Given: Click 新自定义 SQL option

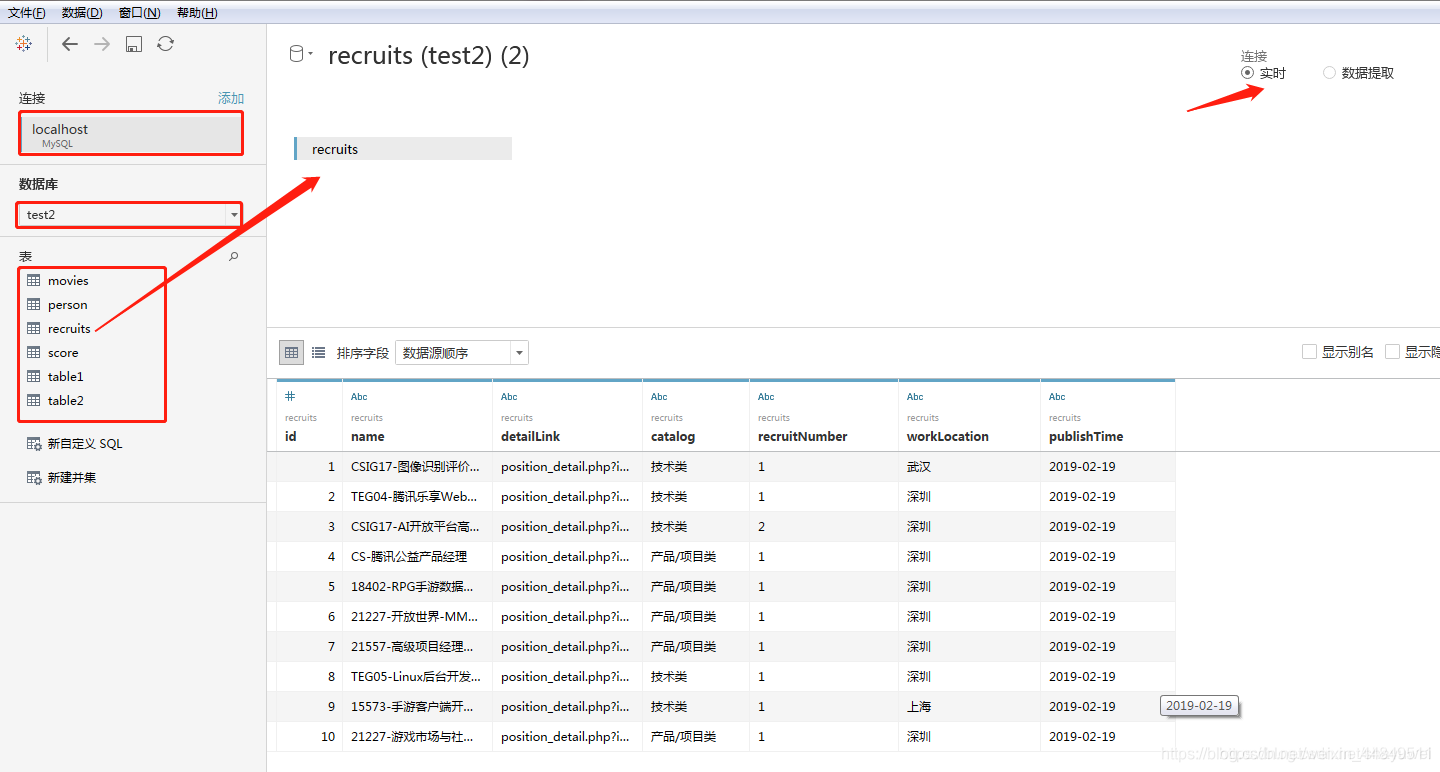Looking at the screenshot, I should pos(85,444).
